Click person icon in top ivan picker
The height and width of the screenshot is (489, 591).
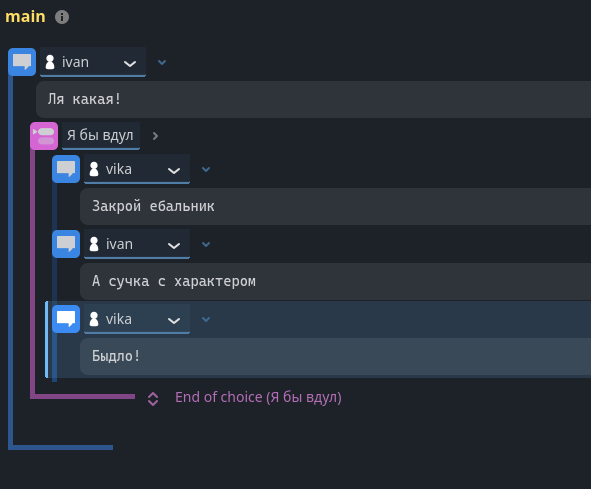[50, 62]
